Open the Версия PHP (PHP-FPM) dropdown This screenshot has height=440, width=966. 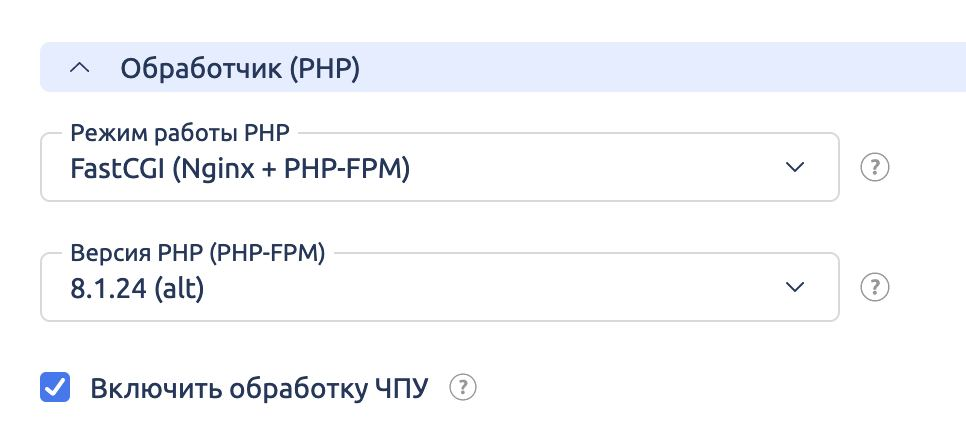pyautogui.click(x=439, y=288)
